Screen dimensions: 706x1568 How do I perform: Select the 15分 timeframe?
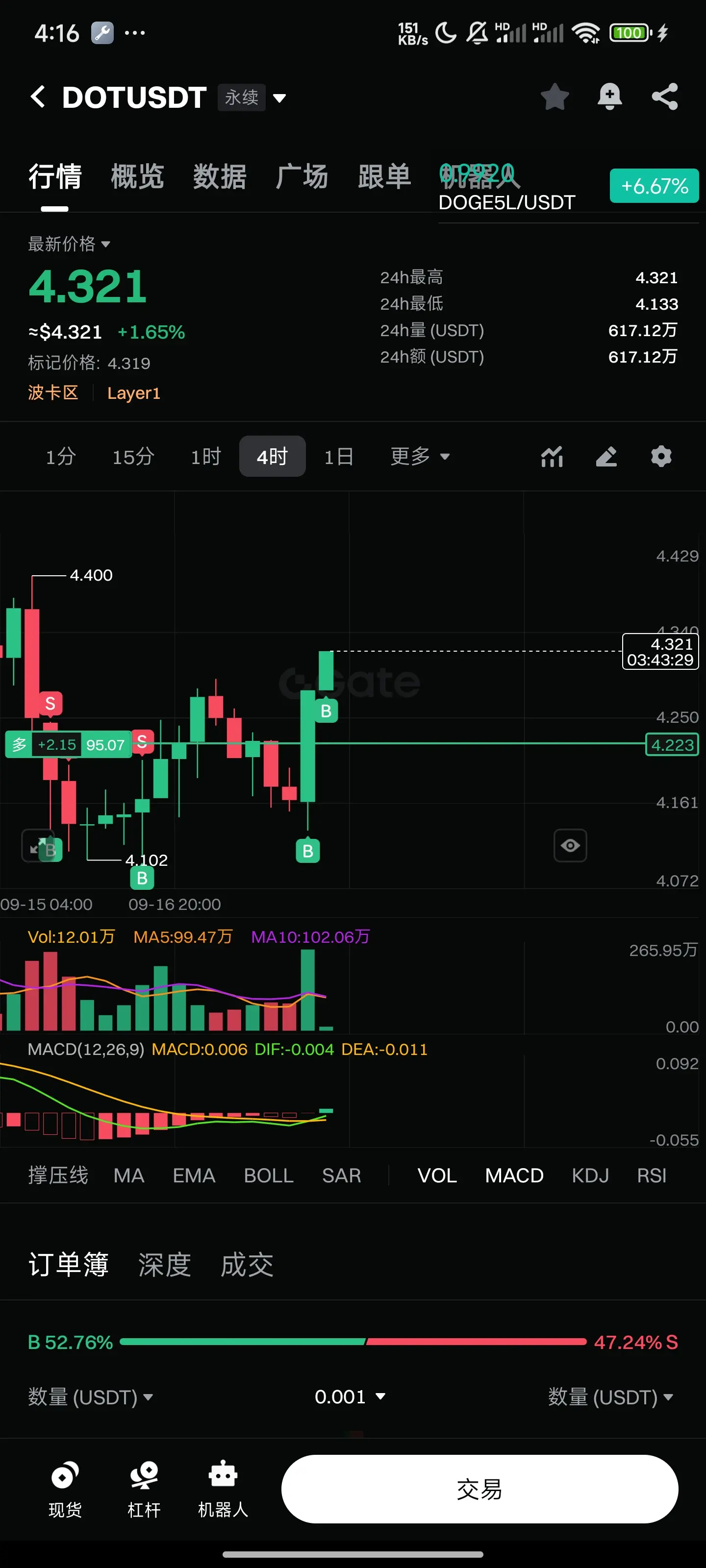click(133, 457)
